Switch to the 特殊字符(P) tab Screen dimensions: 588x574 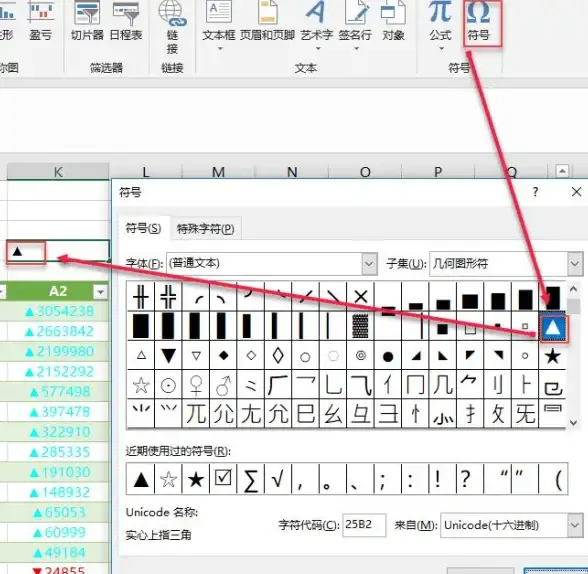pos(206,228)
